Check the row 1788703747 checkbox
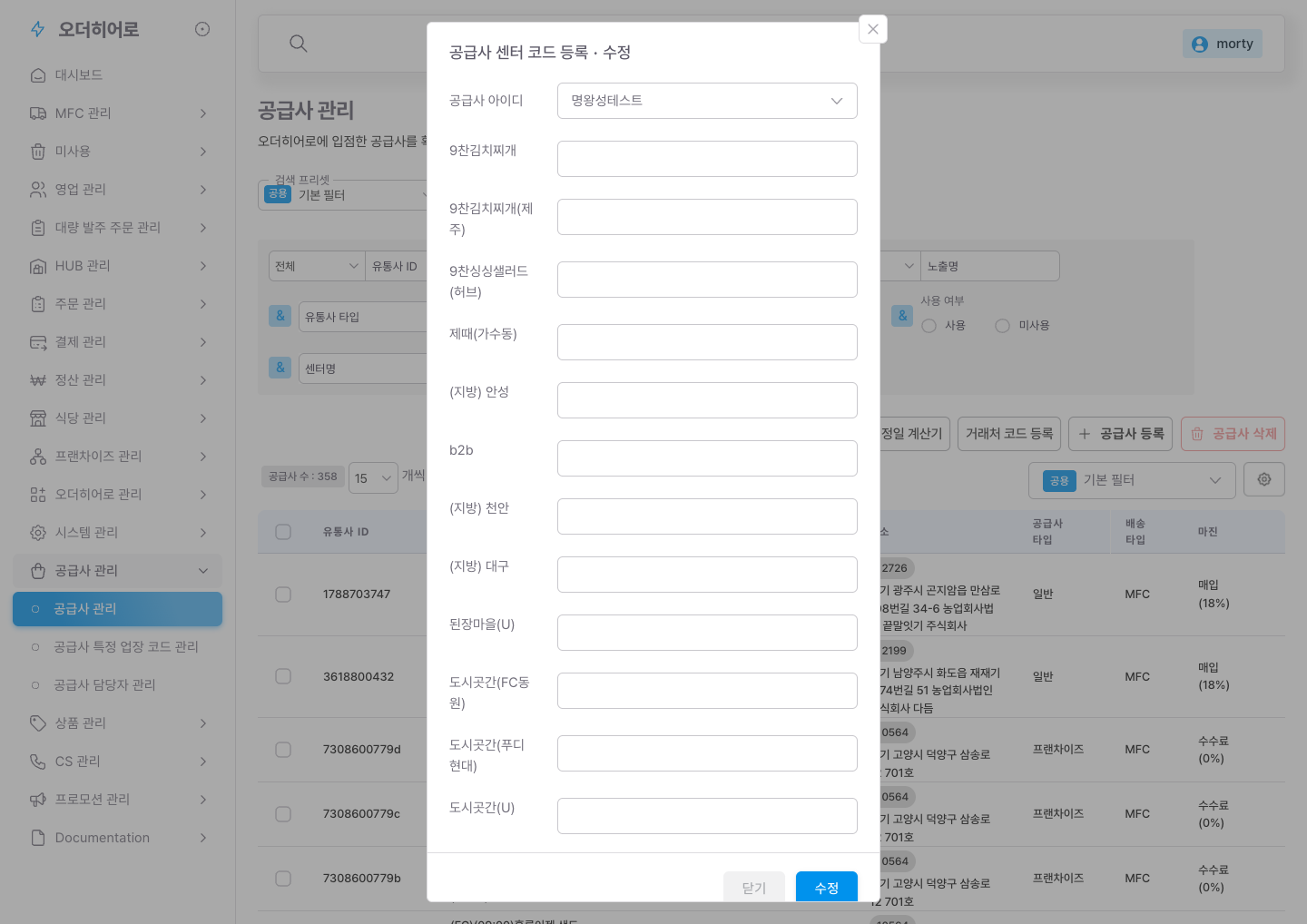The height and width of the screenshot is (924, 1307). click(x=283, y=595)
